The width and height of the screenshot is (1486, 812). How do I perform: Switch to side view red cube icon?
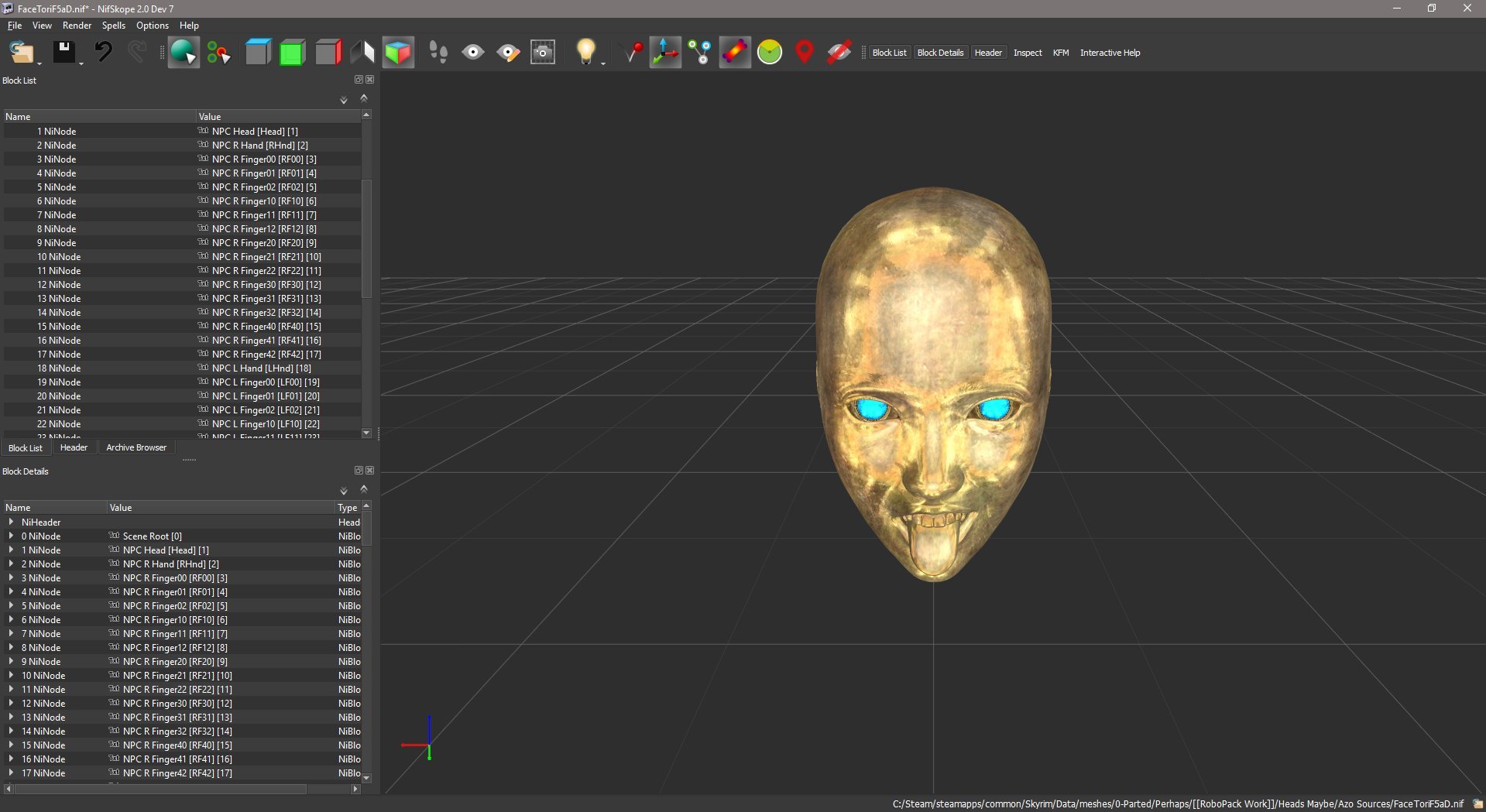328,53
